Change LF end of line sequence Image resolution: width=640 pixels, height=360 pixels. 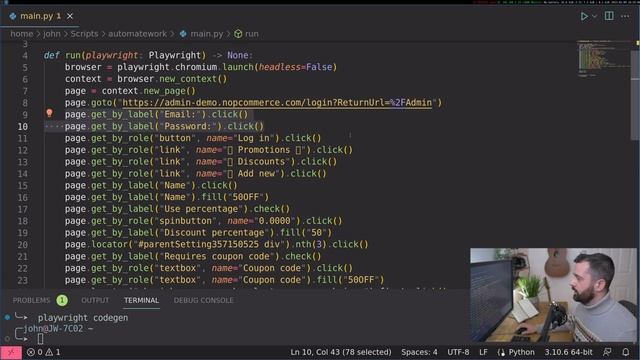coord(483,352)
